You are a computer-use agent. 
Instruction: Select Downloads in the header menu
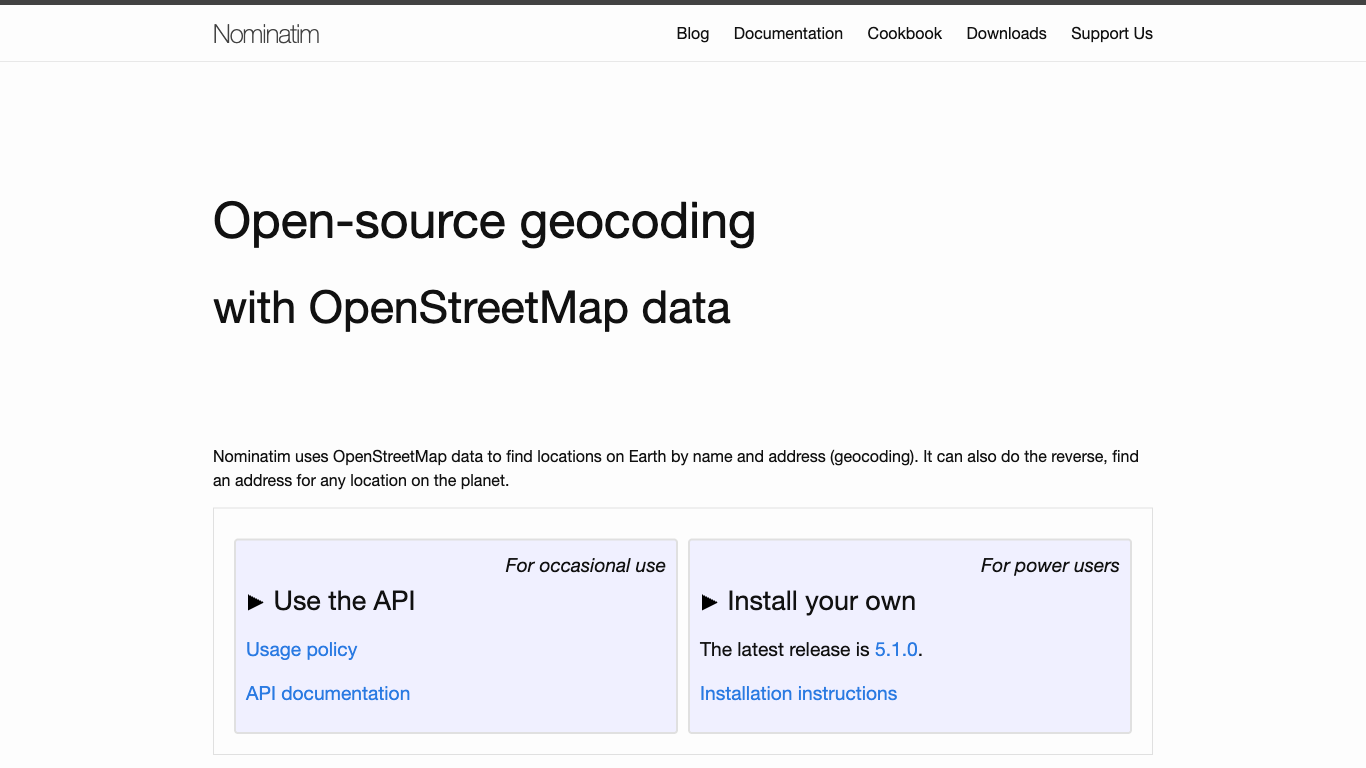[1006, 33]
